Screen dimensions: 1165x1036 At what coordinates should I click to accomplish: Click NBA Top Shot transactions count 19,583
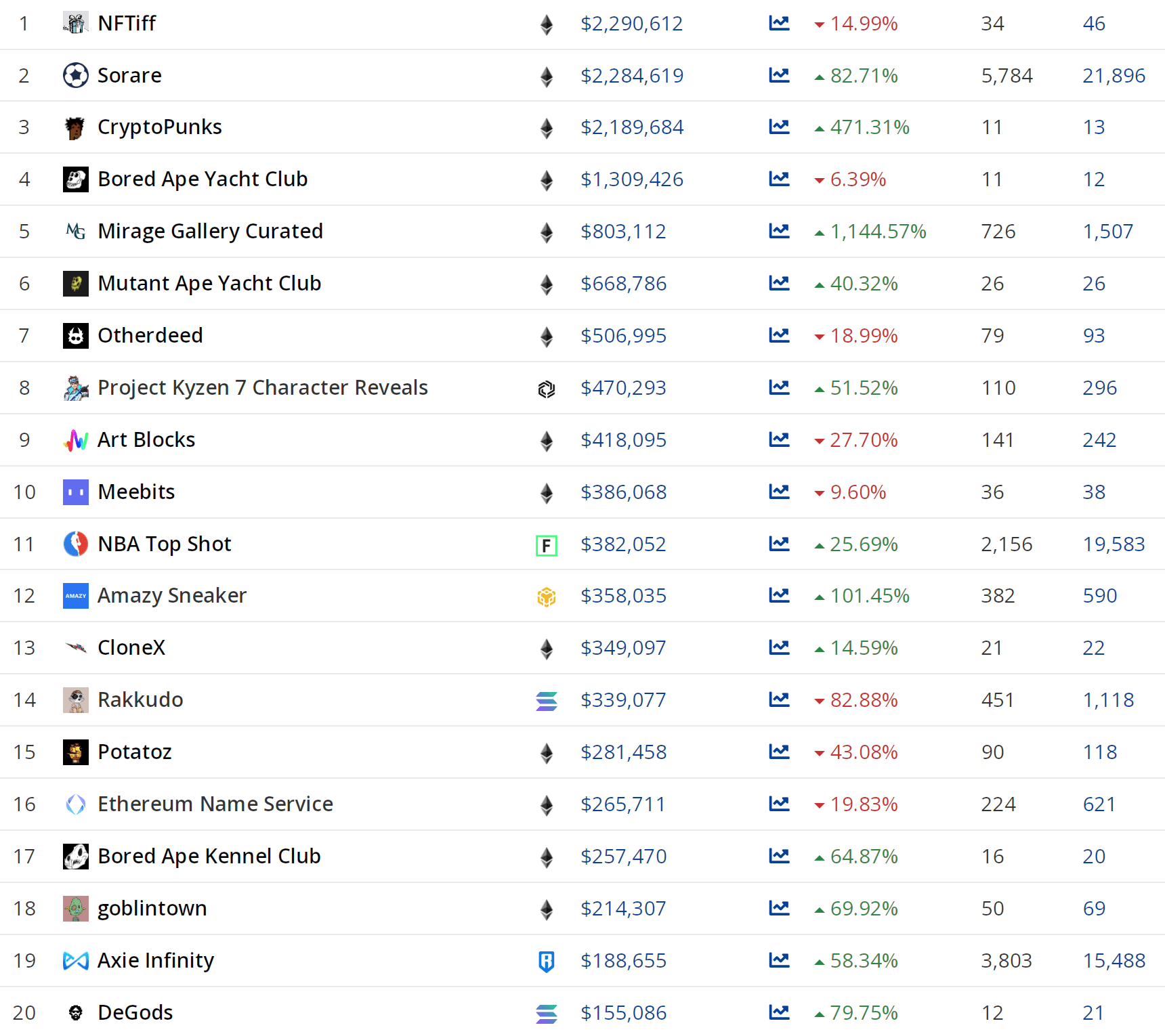pyautogui.click(x=1114, y=544)
